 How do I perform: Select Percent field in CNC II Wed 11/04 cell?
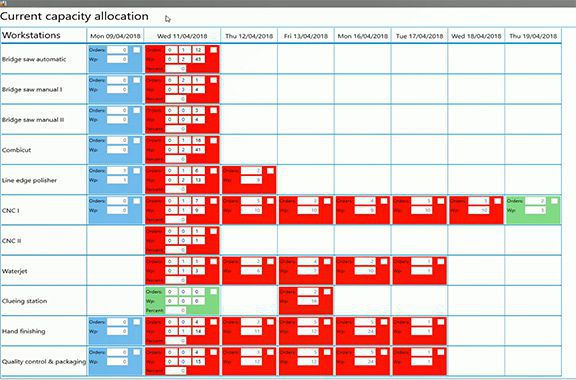[176, 250]
